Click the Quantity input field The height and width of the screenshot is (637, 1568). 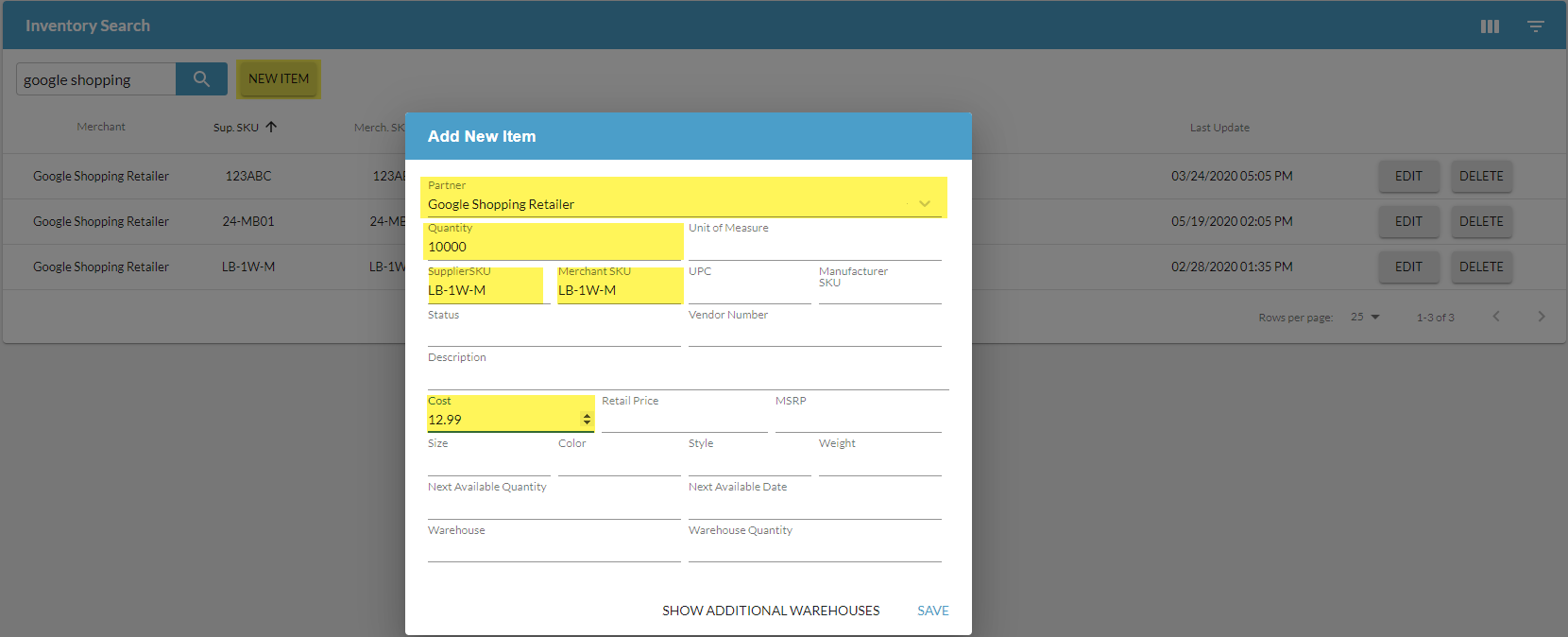(x=553, y=248)
